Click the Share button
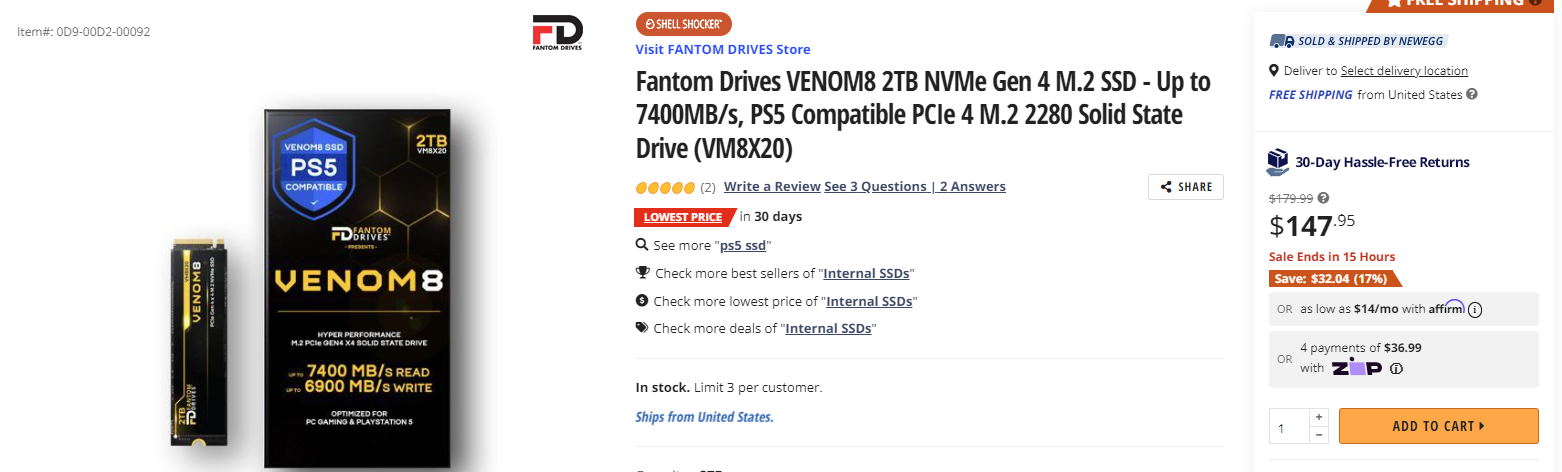Screen dimensions: 1562x472 (x=1185, y=187)
